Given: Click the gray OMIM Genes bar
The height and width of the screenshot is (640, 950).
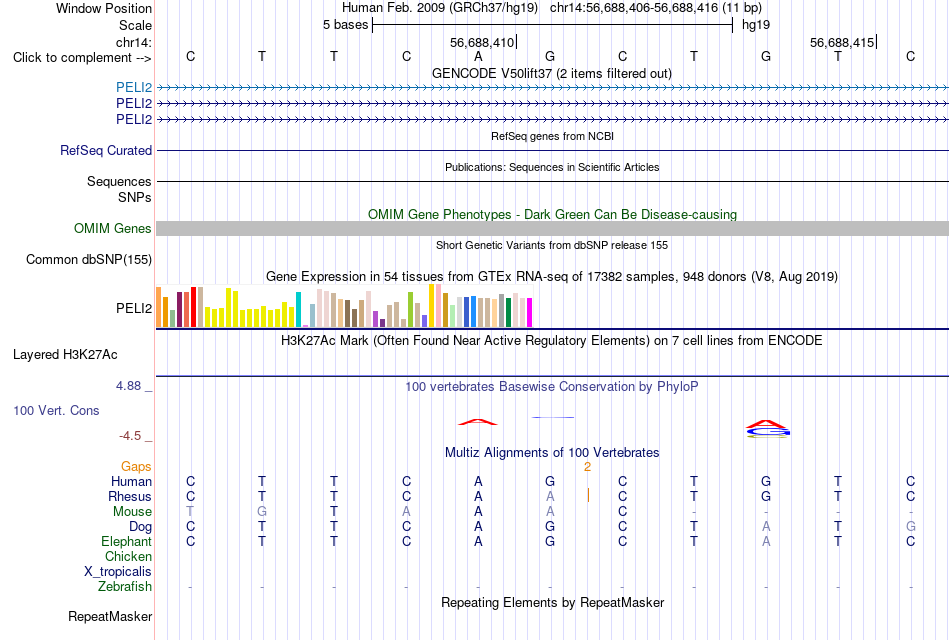Looking at the screenshot, I should click(x=552, y=228).
